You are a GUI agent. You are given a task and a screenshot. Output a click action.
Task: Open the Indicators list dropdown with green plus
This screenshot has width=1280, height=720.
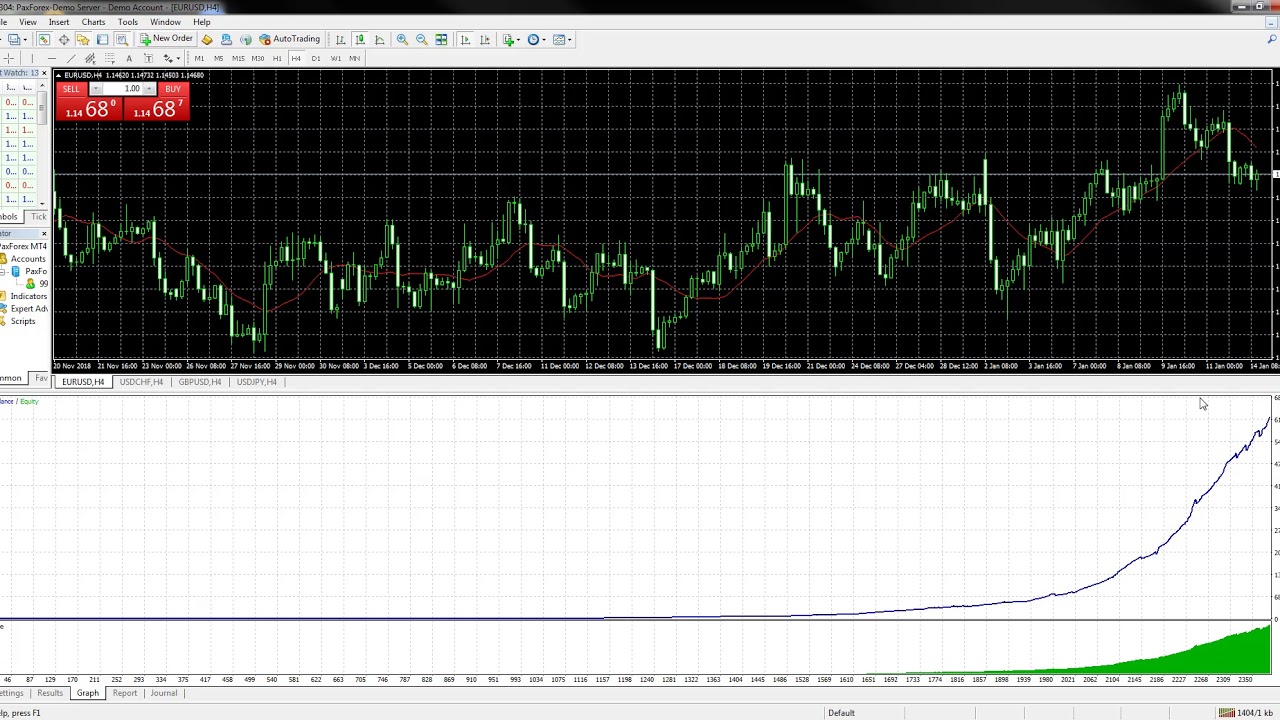coord(511,39)
